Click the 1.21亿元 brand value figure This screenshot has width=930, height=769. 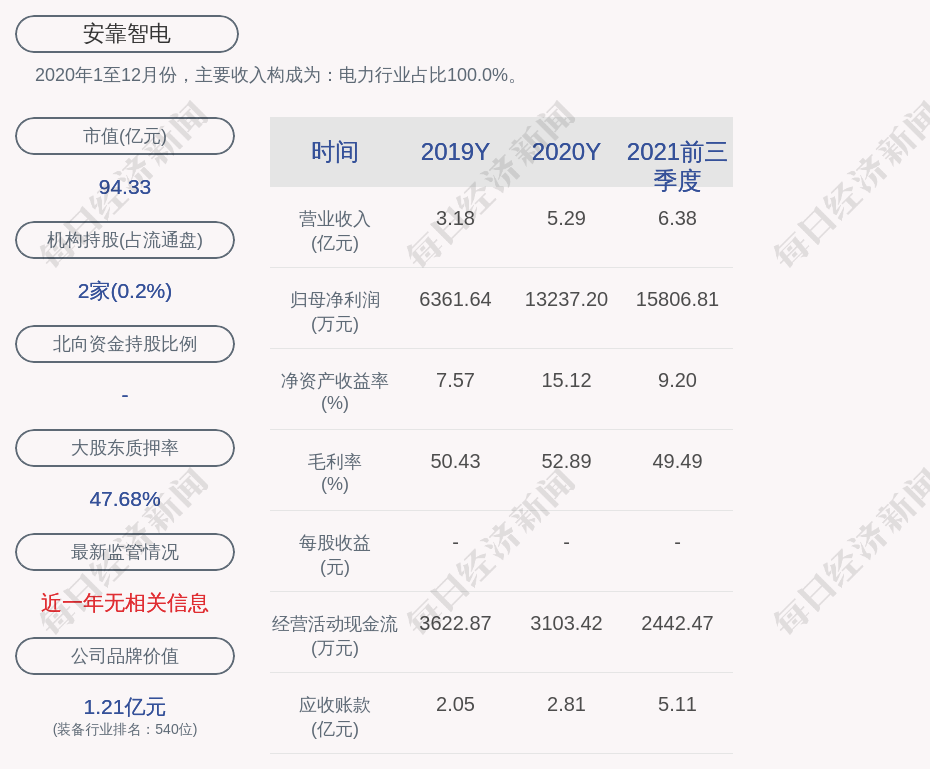pyautogui.click(x=125, y=707)
